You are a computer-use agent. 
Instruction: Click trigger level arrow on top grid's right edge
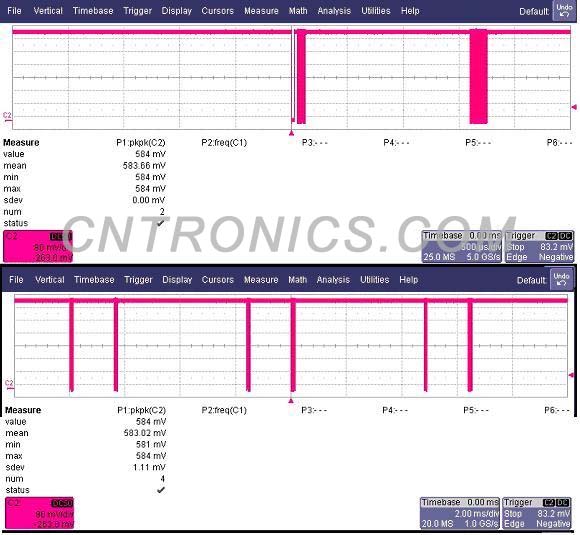(x=574, y=107)
